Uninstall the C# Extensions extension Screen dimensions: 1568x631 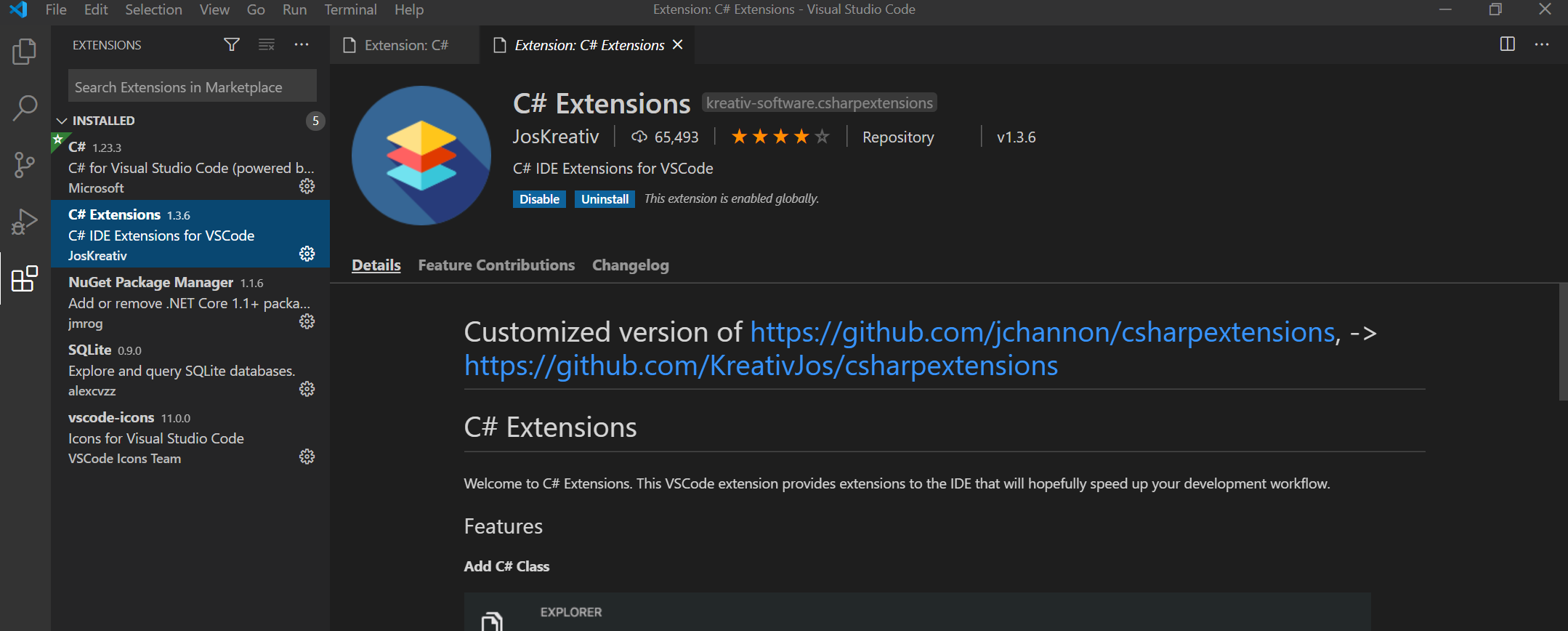point(605,199)
